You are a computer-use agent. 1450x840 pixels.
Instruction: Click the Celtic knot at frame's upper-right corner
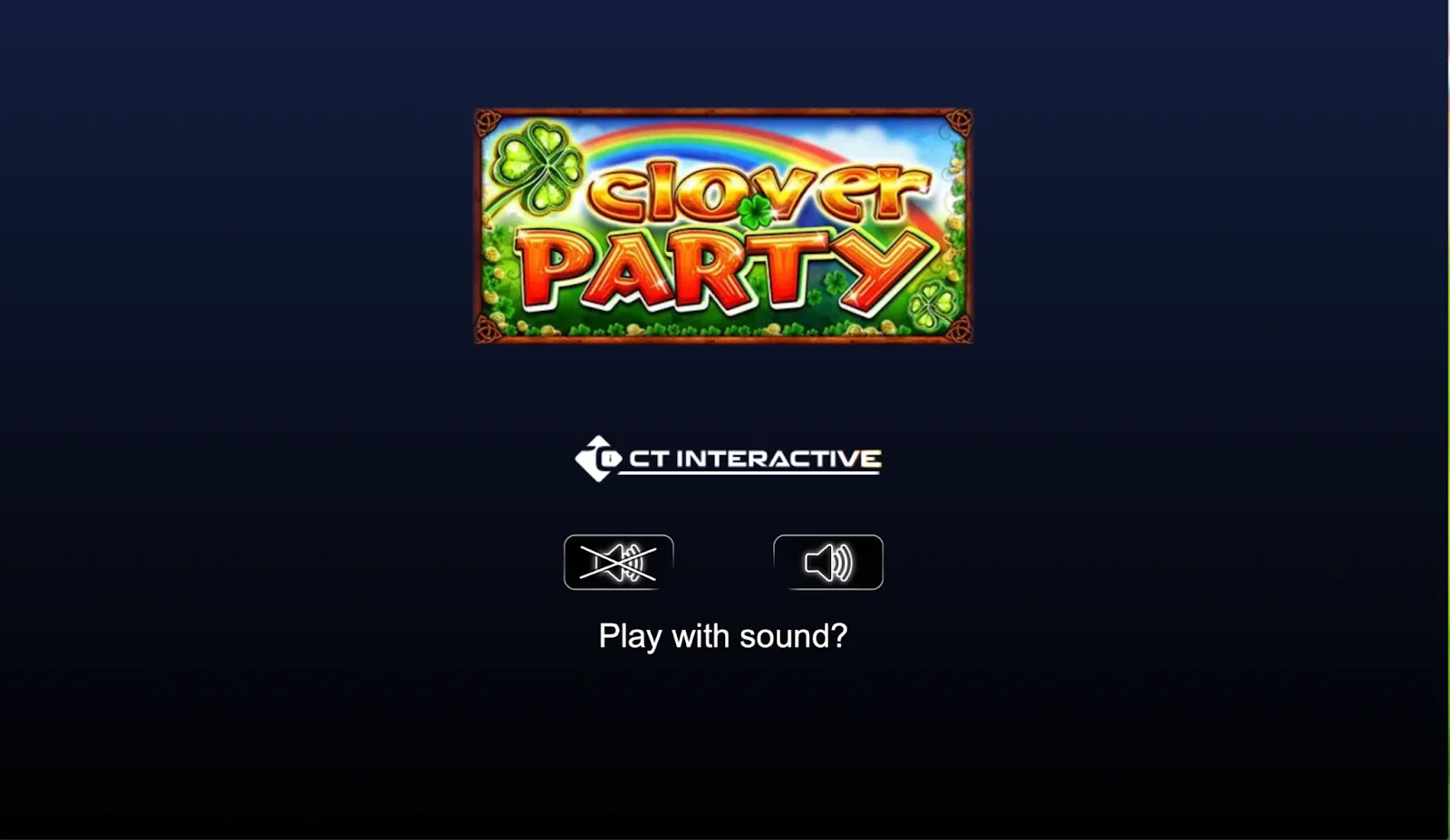tap(960, 122)
